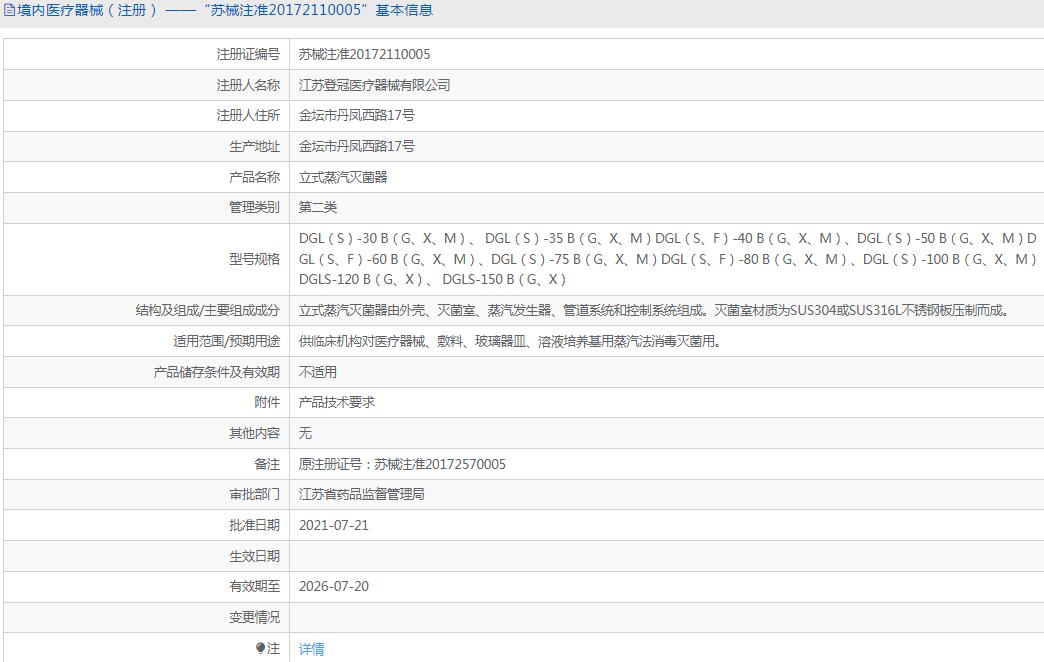Click registrant name 江苏登冠医疗器械有限公司

point(374,85)
